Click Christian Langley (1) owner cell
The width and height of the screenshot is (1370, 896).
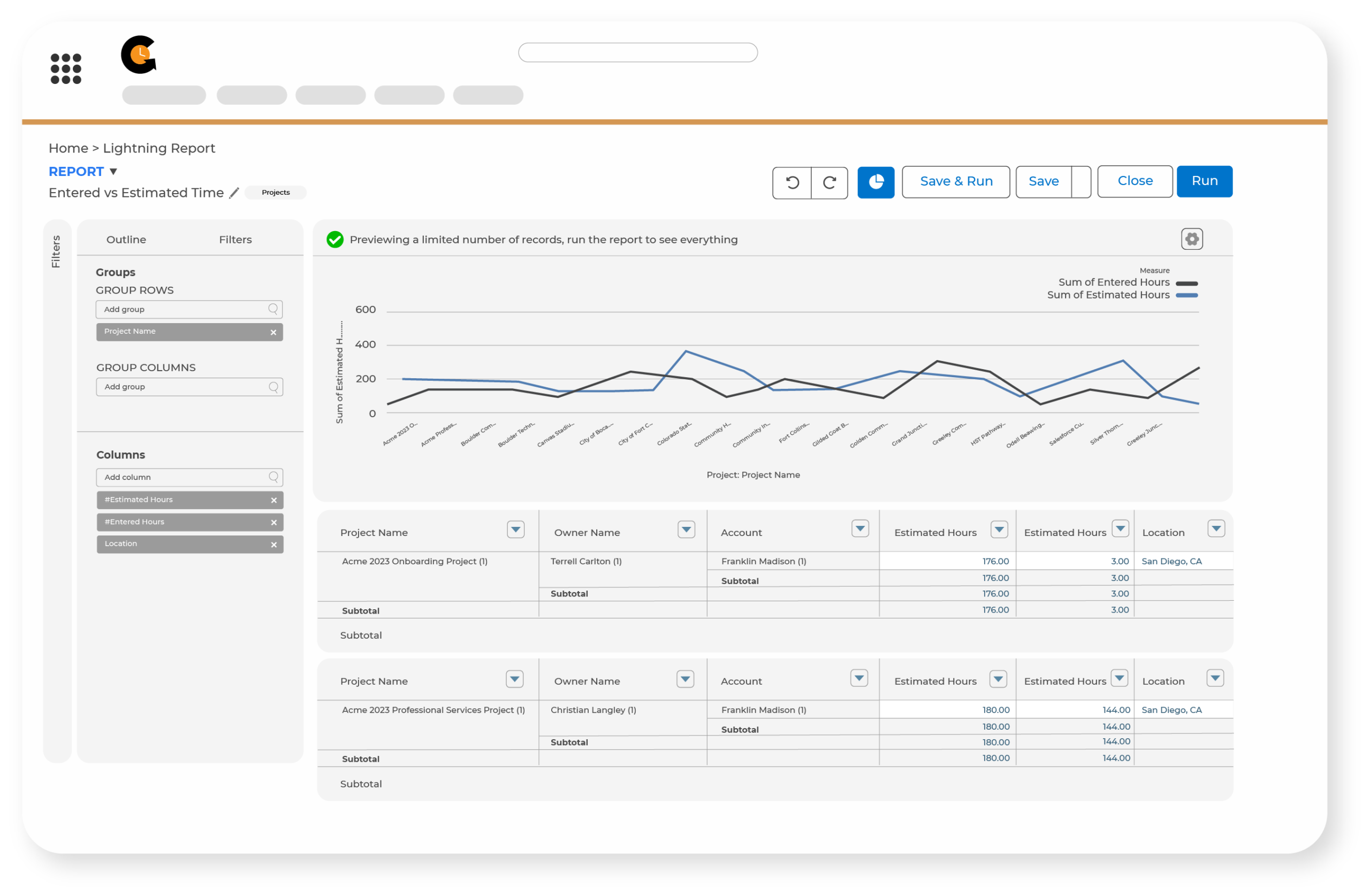[x=593, y=709]
